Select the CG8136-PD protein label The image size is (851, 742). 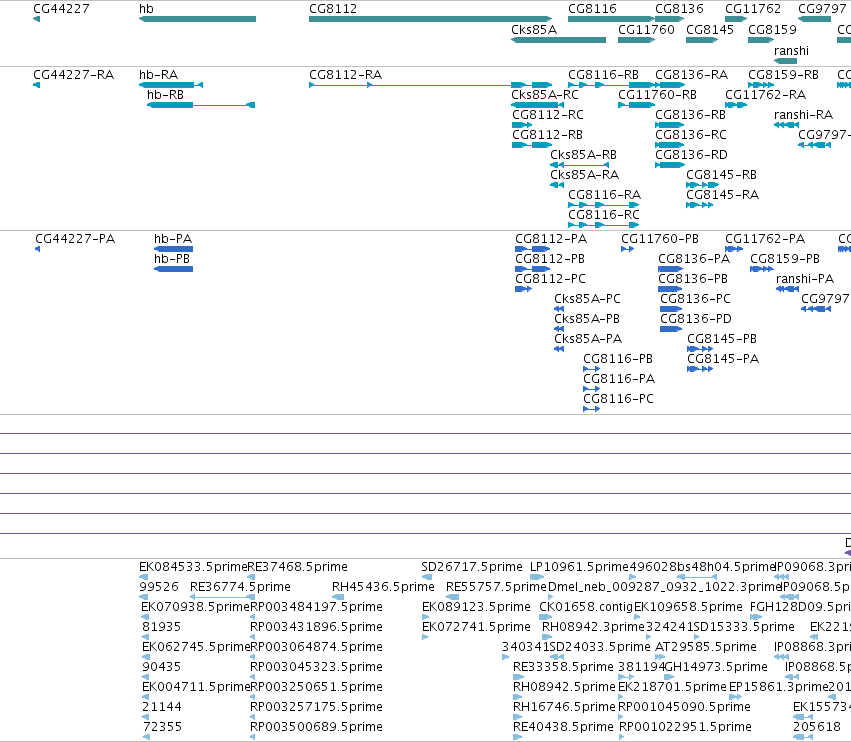click(696, 319)
